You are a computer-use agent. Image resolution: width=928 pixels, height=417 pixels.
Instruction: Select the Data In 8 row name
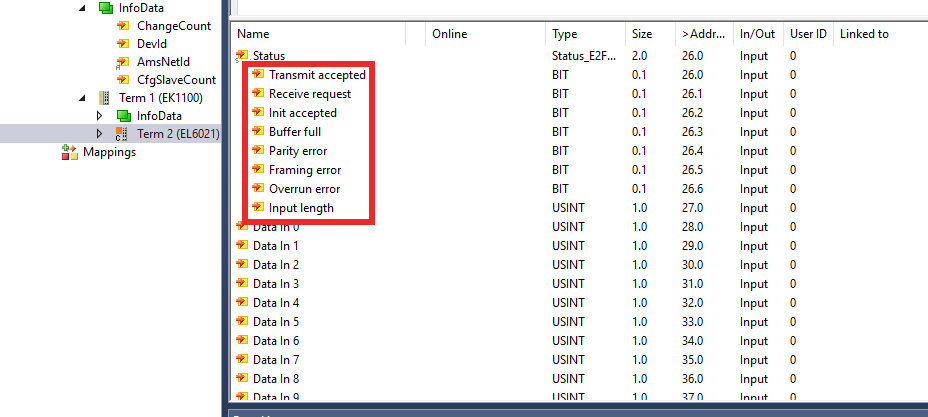coord(276,379)
